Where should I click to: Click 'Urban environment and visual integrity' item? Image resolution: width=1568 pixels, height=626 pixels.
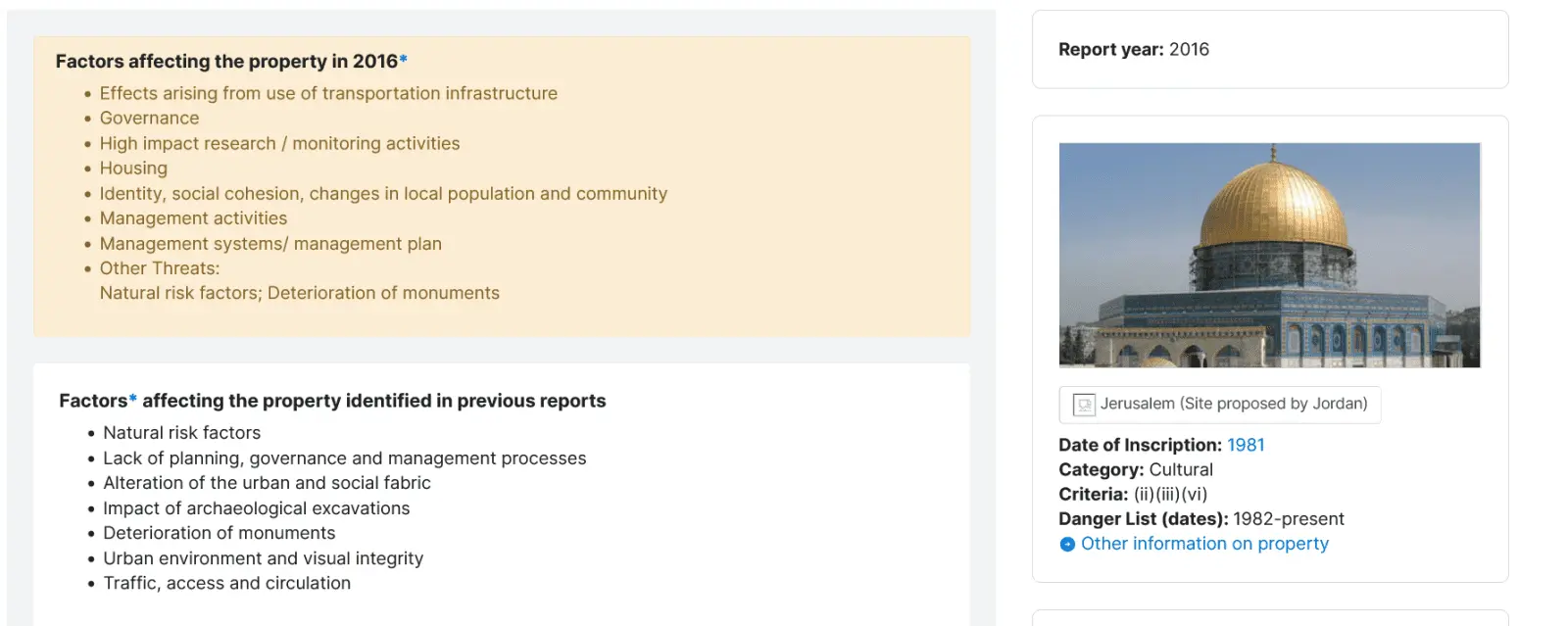263,558
